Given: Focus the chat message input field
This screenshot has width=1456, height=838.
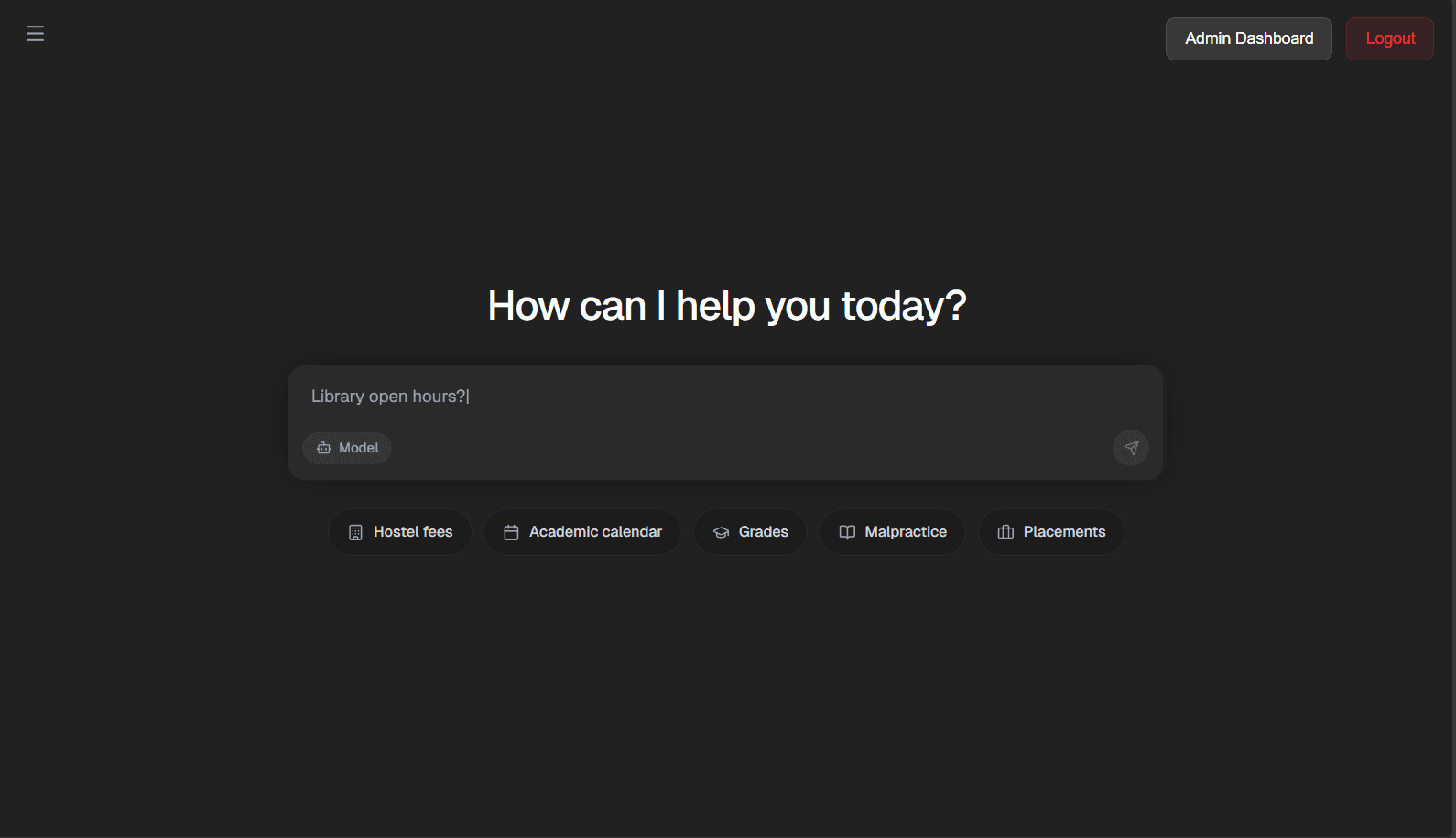Looking at the screenshot, I should pos(723,397).
